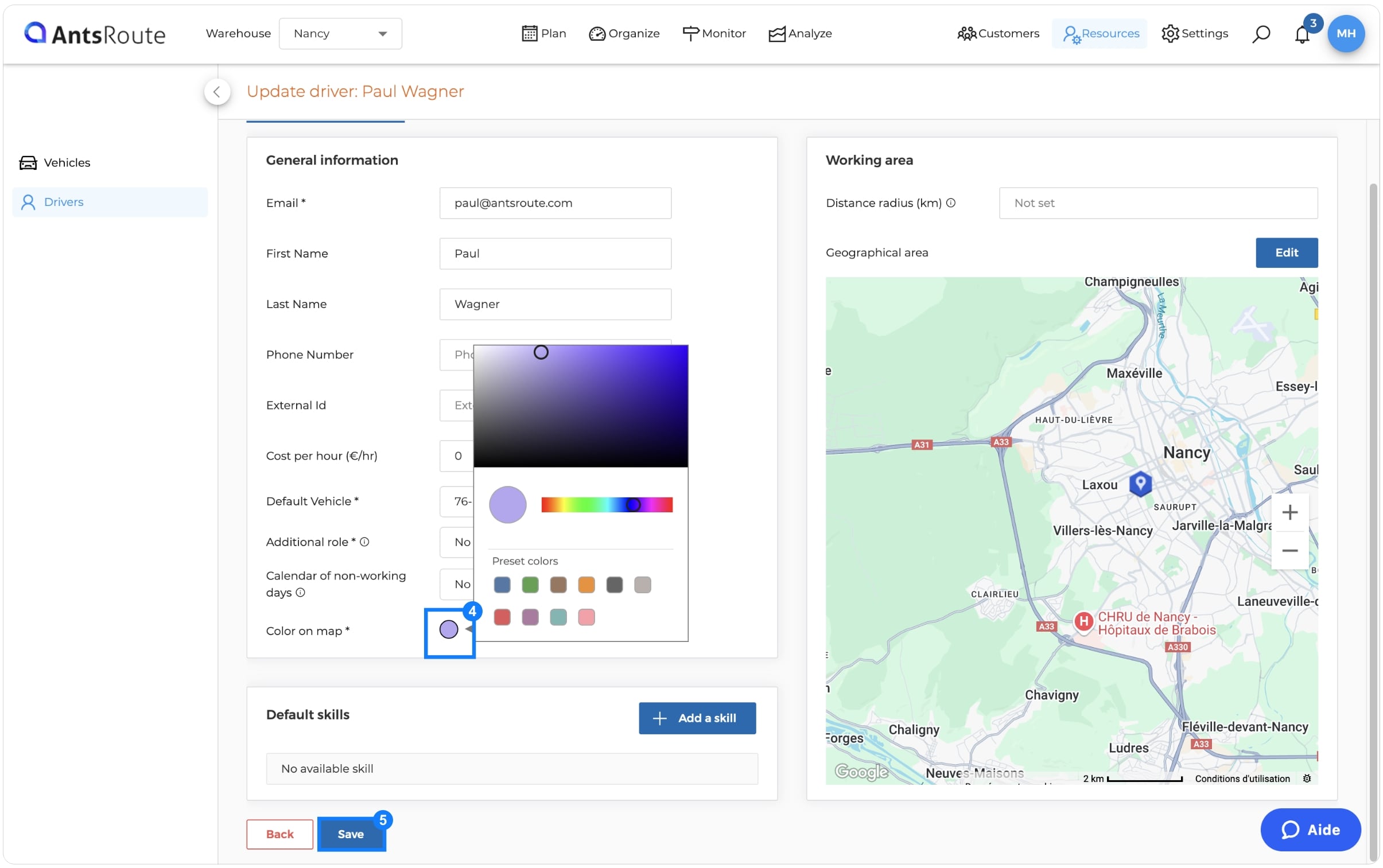1383x868 pixels.
Task: Open the MH user avatar menu
Action: 1346,33
